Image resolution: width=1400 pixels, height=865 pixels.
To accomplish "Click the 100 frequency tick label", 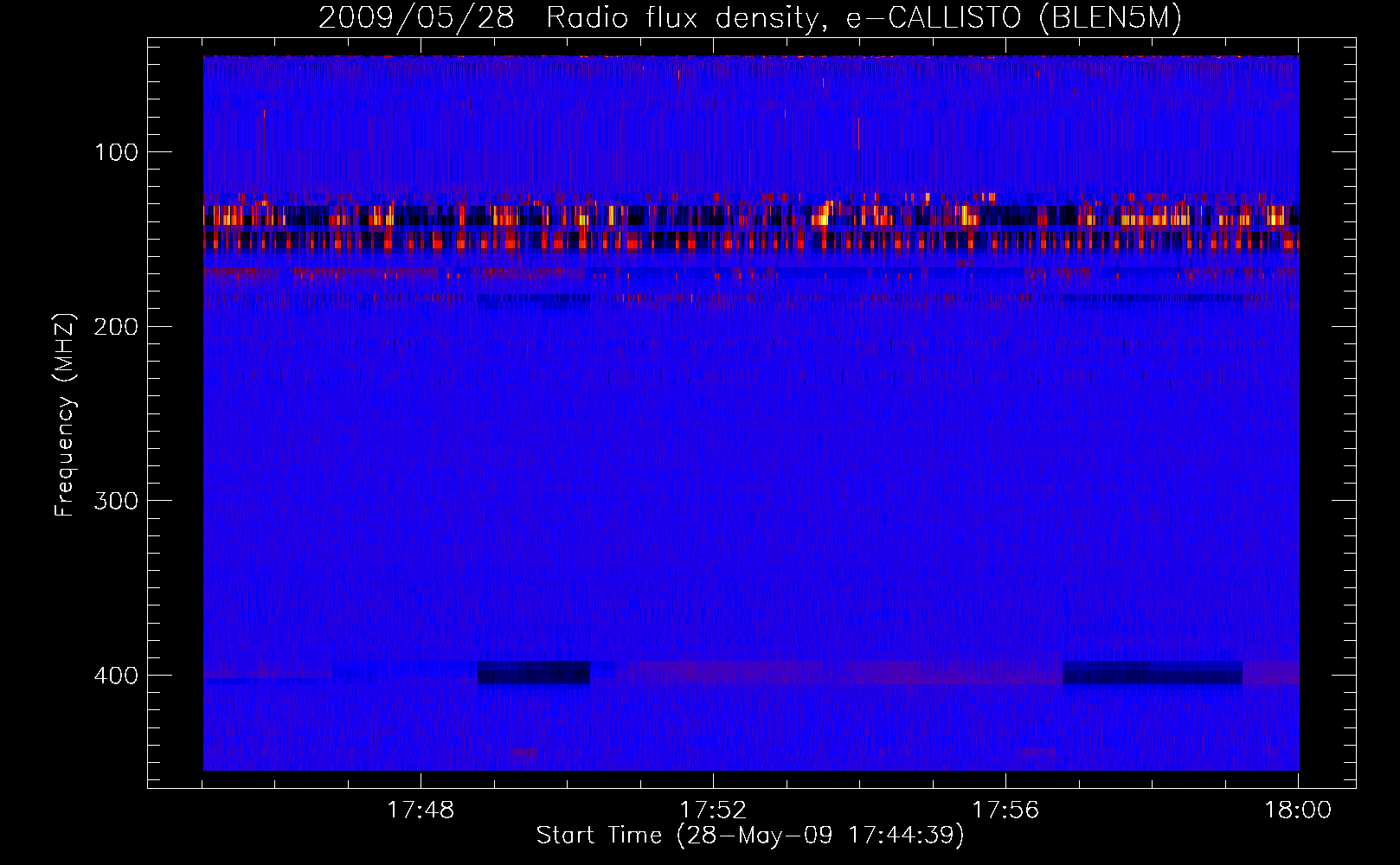I will pos(117,152).
